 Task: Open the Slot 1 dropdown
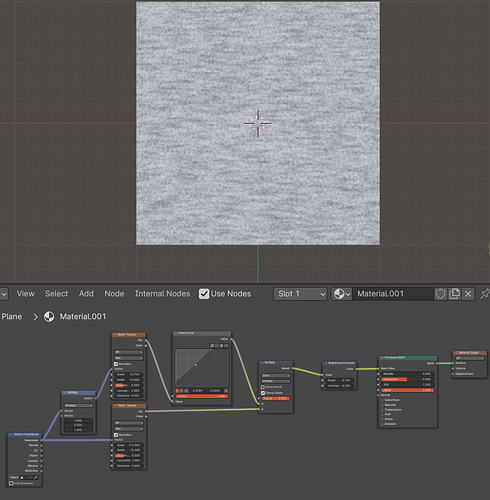(300, 294)
